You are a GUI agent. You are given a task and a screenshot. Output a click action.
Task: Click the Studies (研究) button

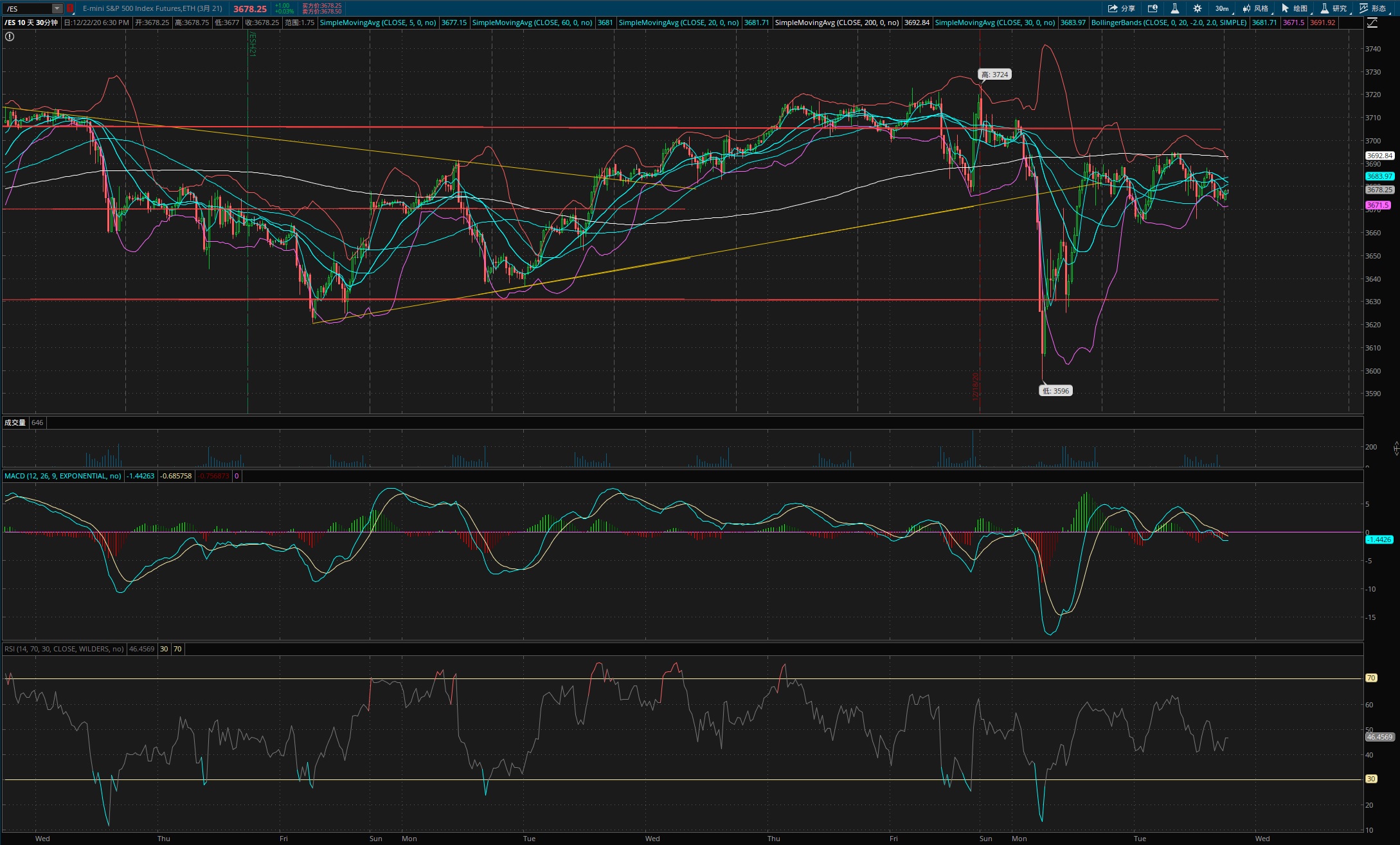coord(1334,8)
